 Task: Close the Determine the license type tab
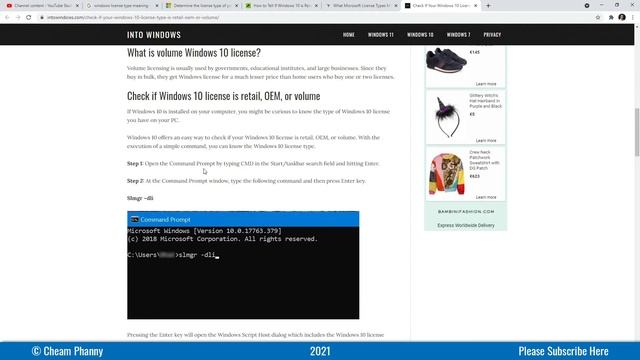[x=236, y=6]
